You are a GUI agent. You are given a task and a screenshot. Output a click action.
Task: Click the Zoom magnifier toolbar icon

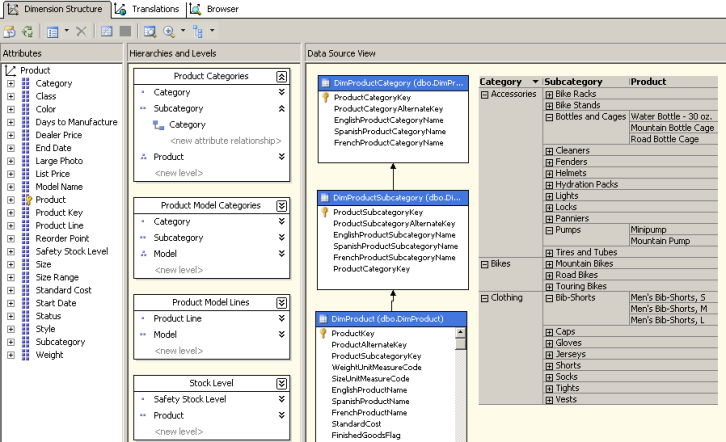click(169, 31)
